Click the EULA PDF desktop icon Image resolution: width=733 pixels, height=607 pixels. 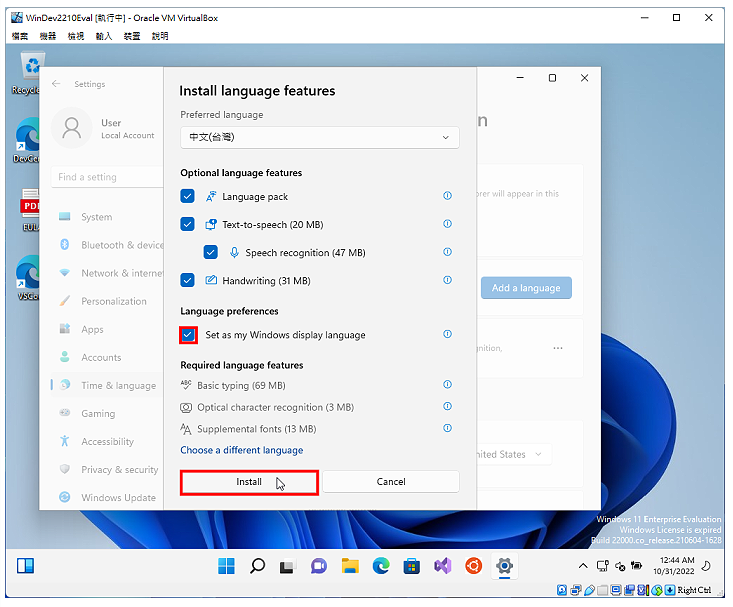point(29,210)
